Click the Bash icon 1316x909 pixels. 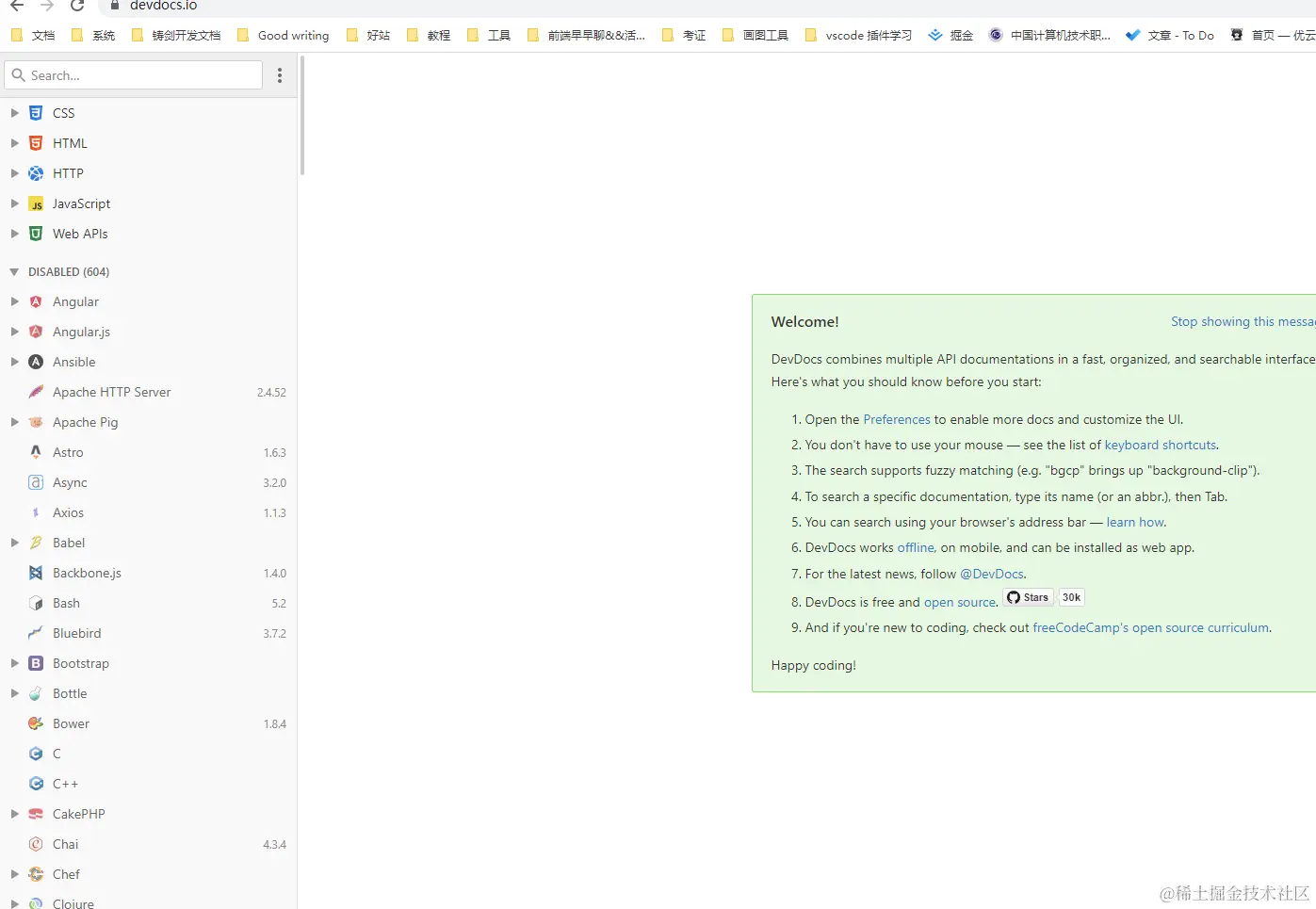click(36, 603)
